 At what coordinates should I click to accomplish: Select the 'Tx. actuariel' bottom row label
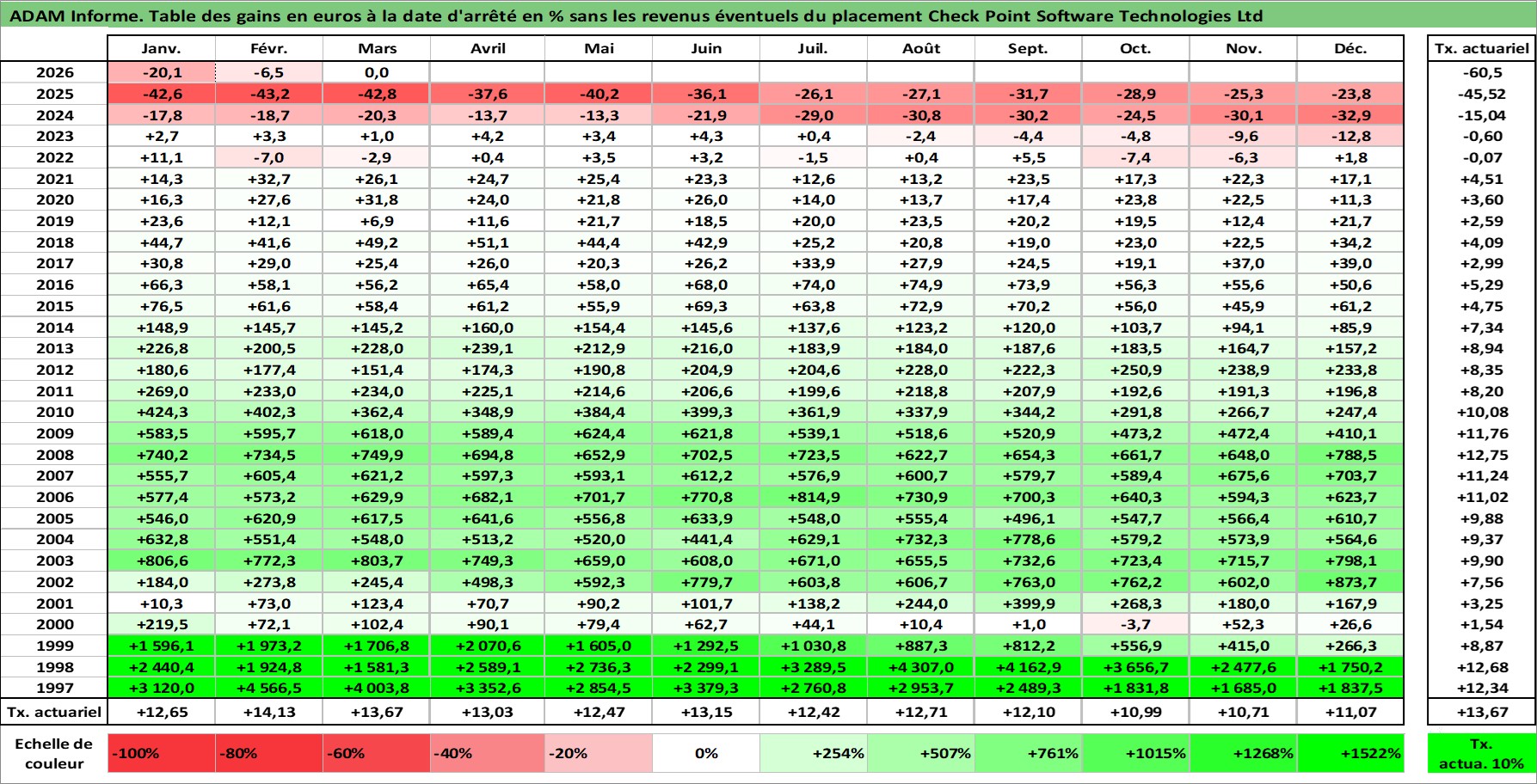(x=54, y=712)
